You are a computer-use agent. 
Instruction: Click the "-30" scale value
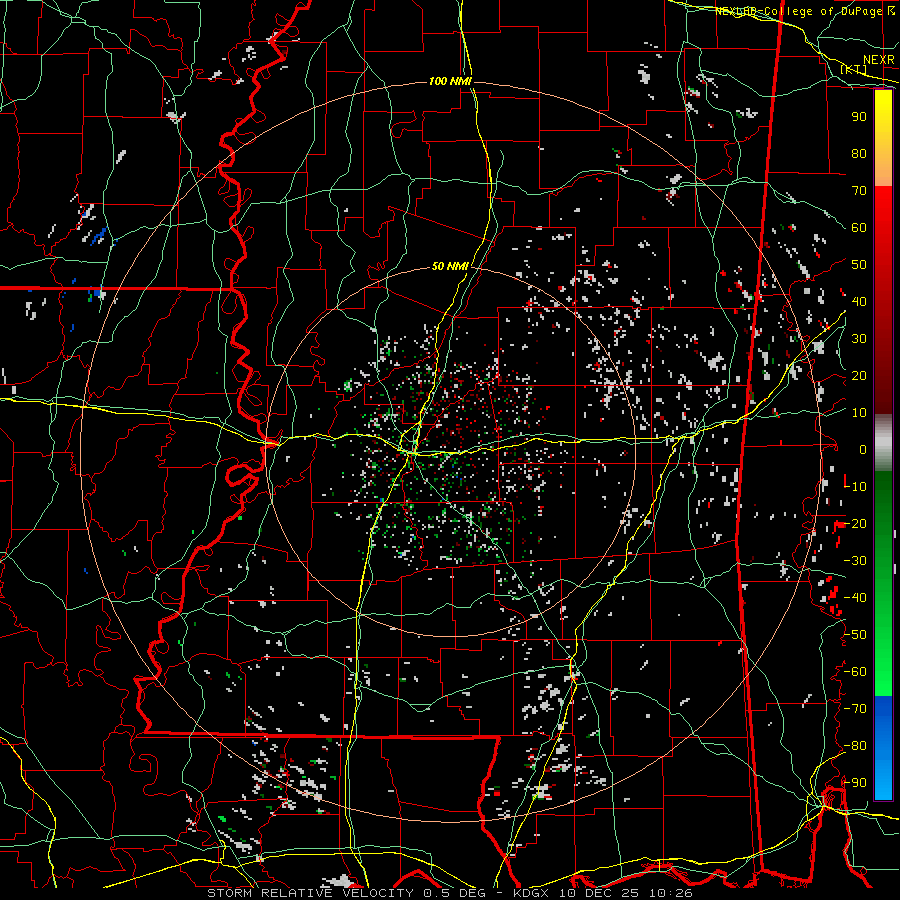[x=855, y=561]
